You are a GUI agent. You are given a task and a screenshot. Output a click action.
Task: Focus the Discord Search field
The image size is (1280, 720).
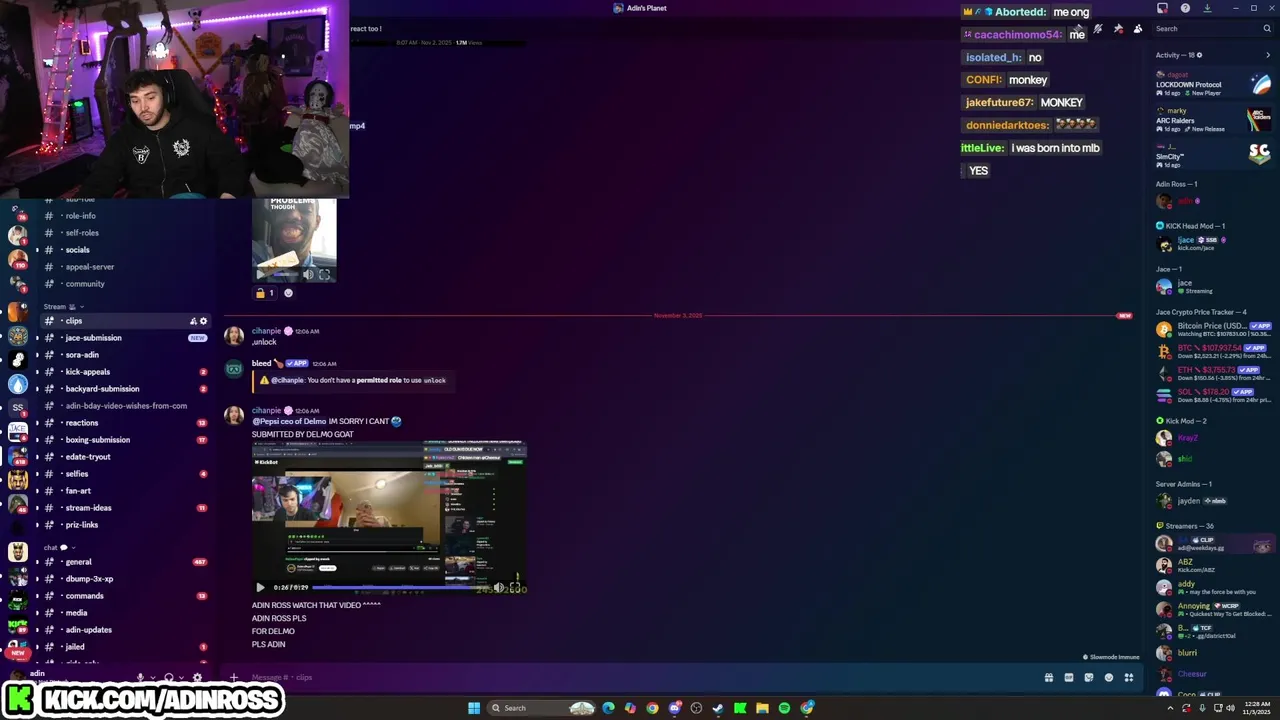(x=1212, y=29)
